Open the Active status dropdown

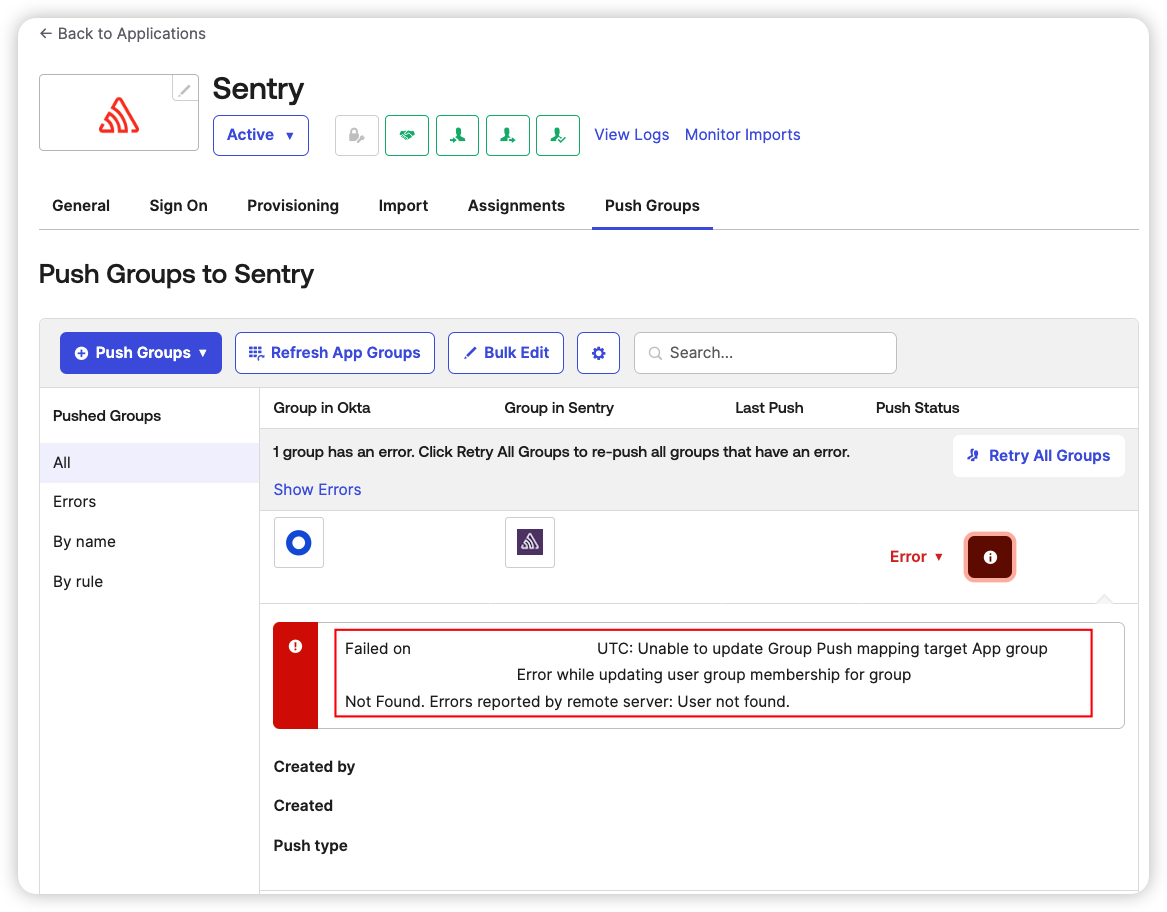pos(260,135)
